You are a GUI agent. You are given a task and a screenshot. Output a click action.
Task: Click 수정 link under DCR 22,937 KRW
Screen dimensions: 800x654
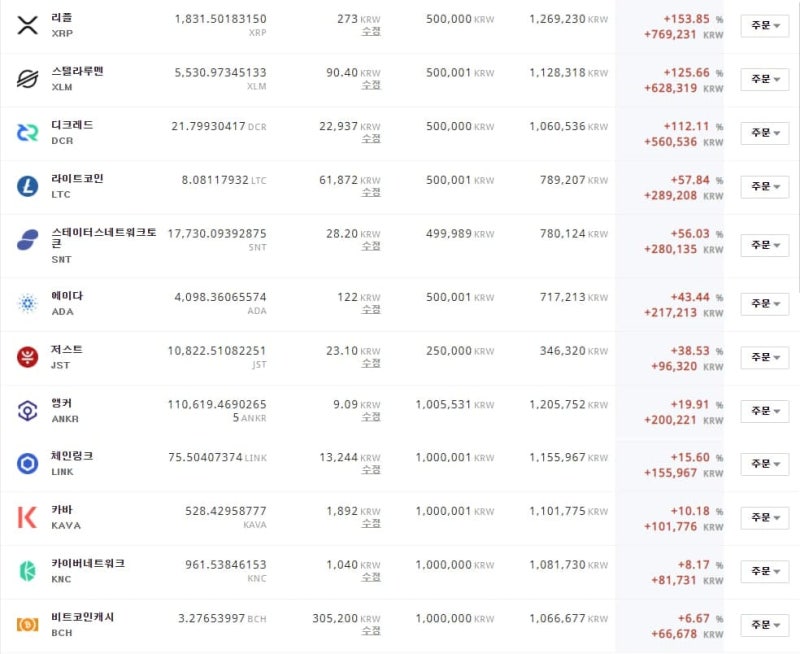371,139
